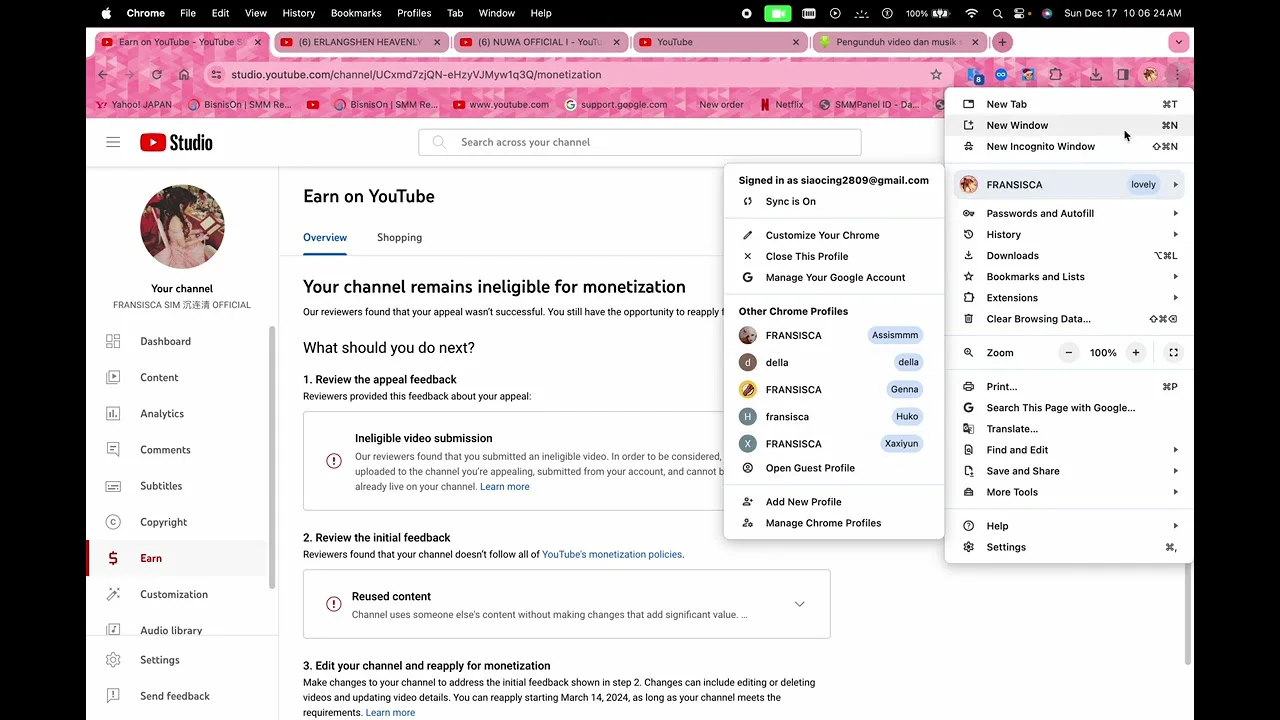Expand the Reused content feedback panel

(x=799, y=604)
